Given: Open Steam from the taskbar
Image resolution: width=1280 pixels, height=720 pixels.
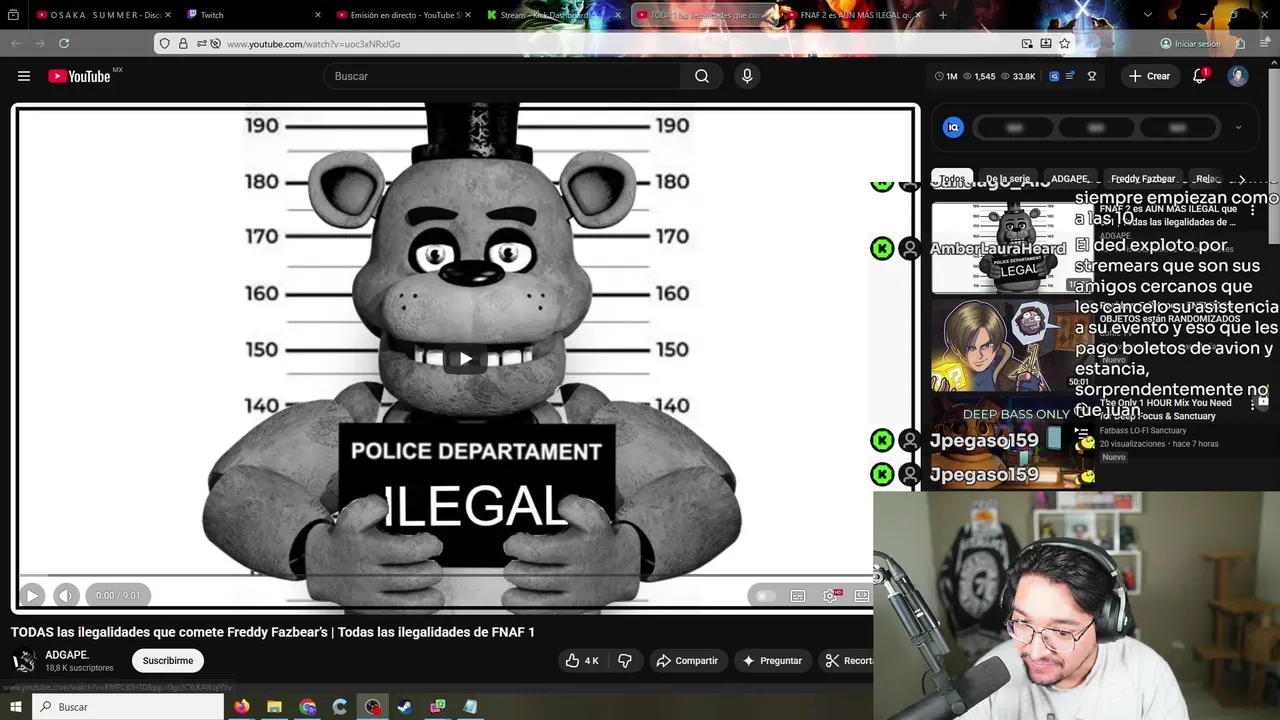Looking at the screenshot, I should 405,707.
